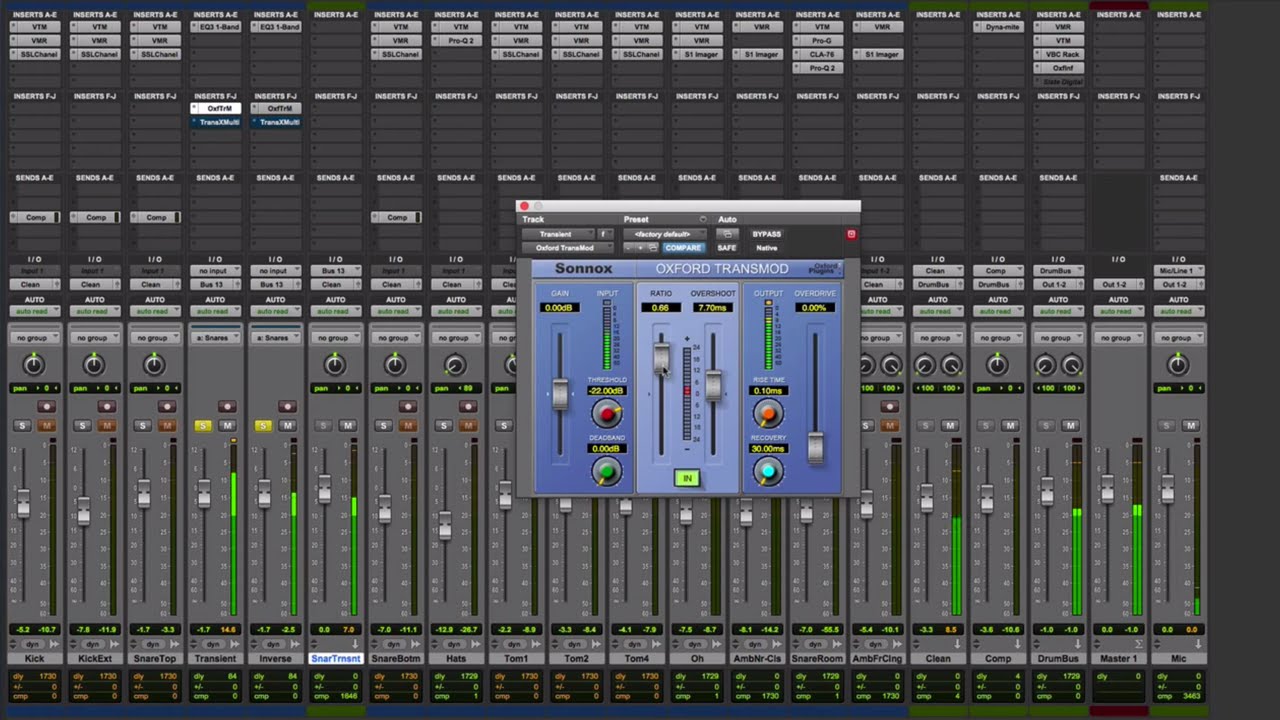Open plugin automation enable window icon

(x=727, y=234)
